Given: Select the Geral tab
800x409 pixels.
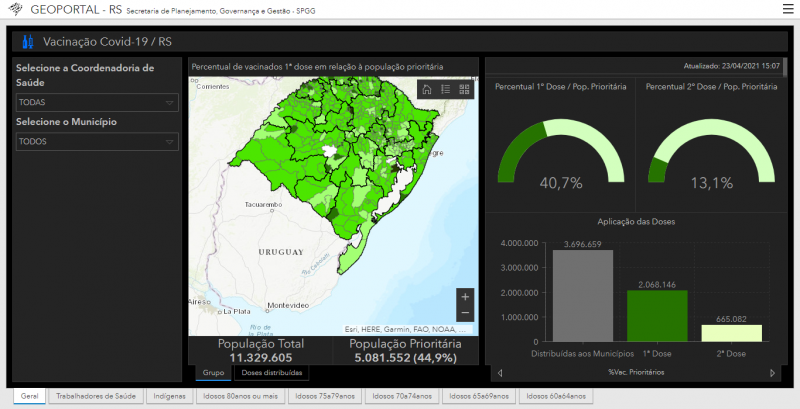Looking at the screenshot, I should coord(30,396).
